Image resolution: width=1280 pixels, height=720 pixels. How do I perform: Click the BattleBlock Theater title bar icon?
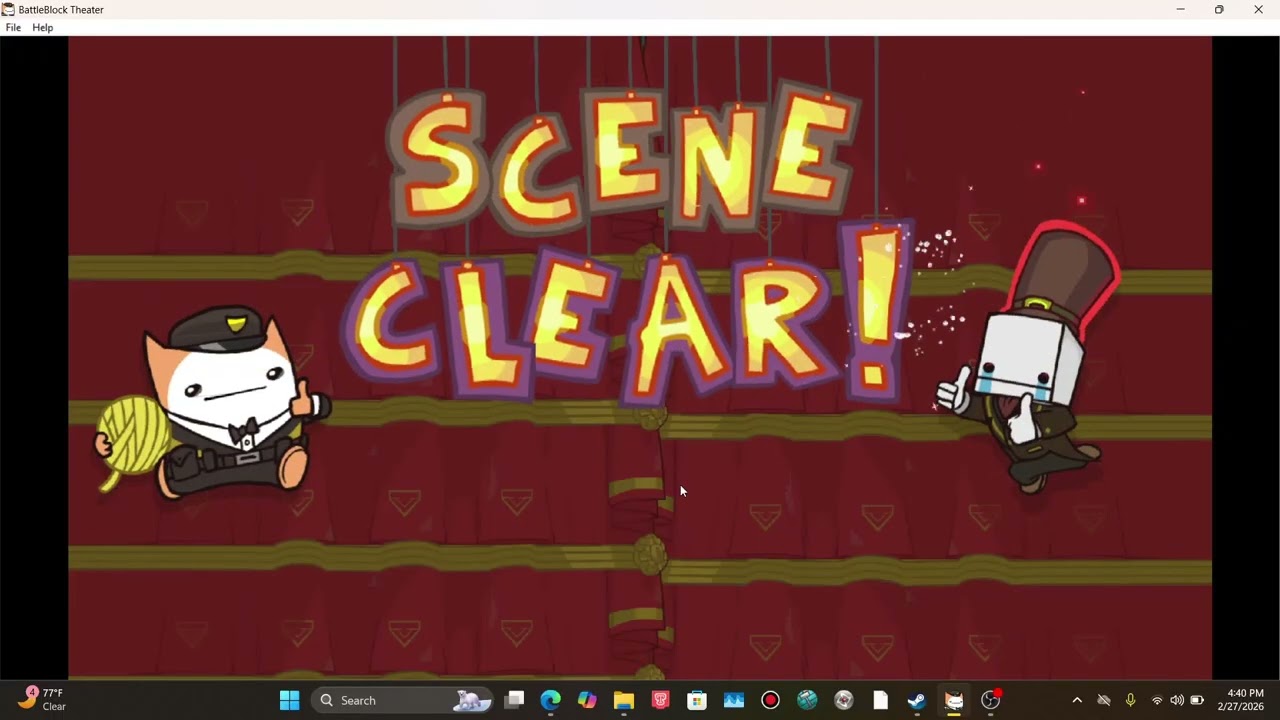point(8,9)
